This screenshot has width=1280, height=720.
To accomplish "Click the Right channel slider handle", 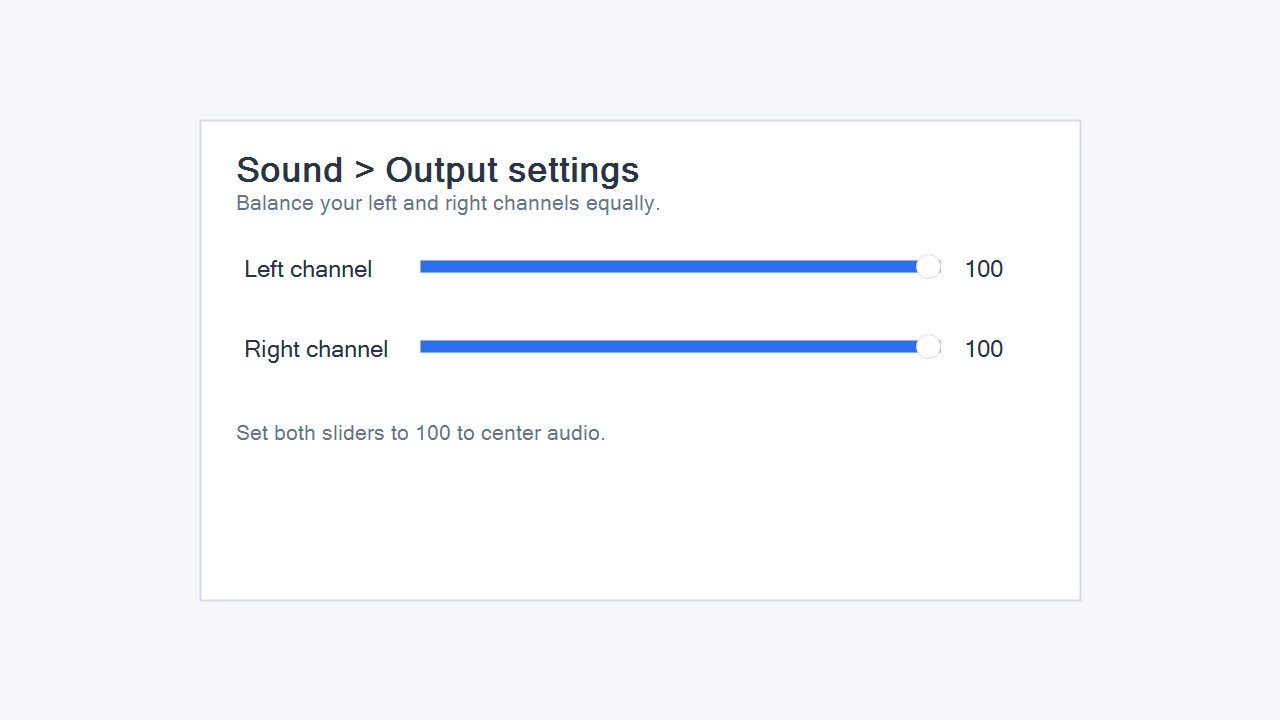I will (928, 347).
